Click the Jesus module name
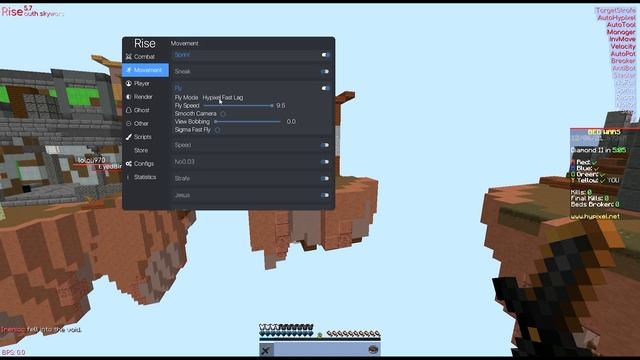640x360 pixels. [182, 195]
